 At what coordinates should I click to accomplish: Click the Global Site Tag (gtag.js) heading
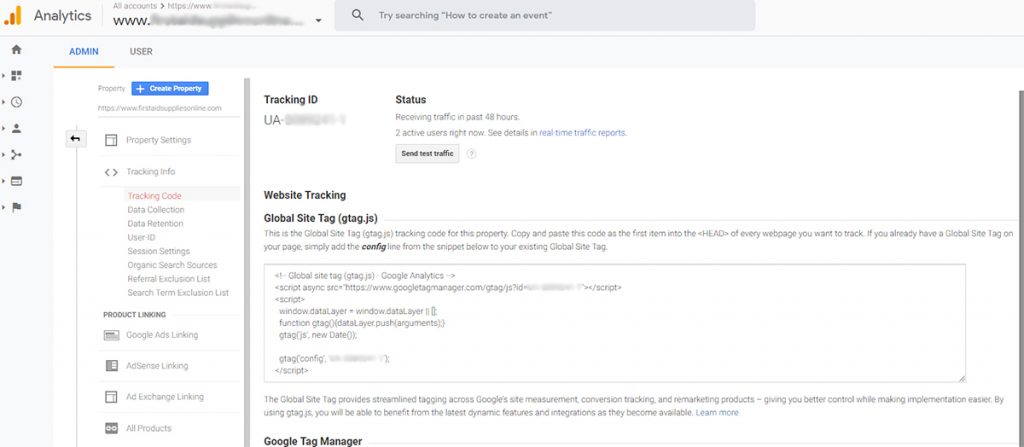tap(321, 218)
